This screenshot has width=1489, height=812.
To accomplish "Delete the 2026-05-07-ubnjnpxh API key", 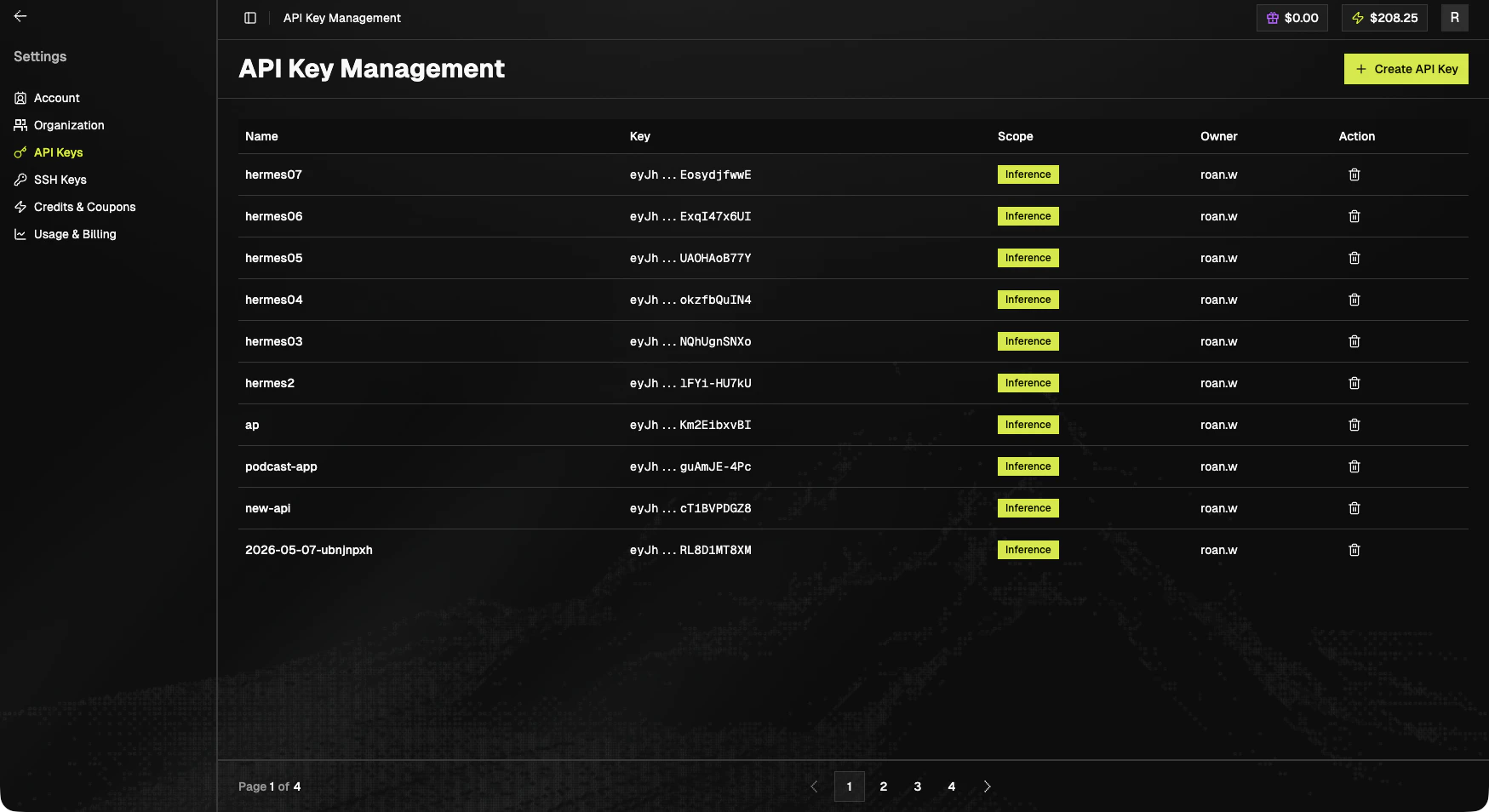I will click(1354, 550).
